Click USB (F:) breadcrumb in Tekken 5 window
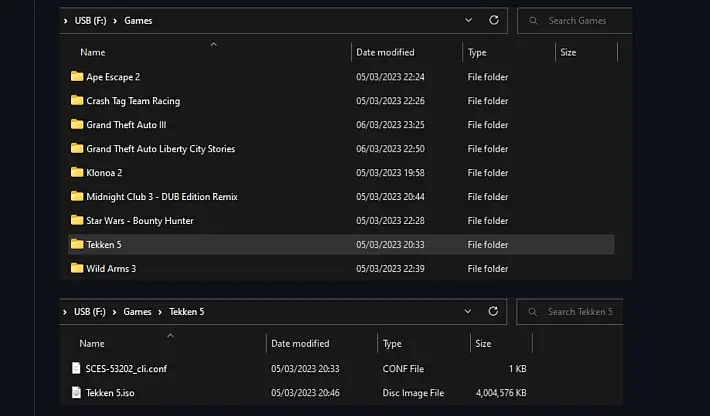This screenshot has height=416, width=710. point(90,311)
